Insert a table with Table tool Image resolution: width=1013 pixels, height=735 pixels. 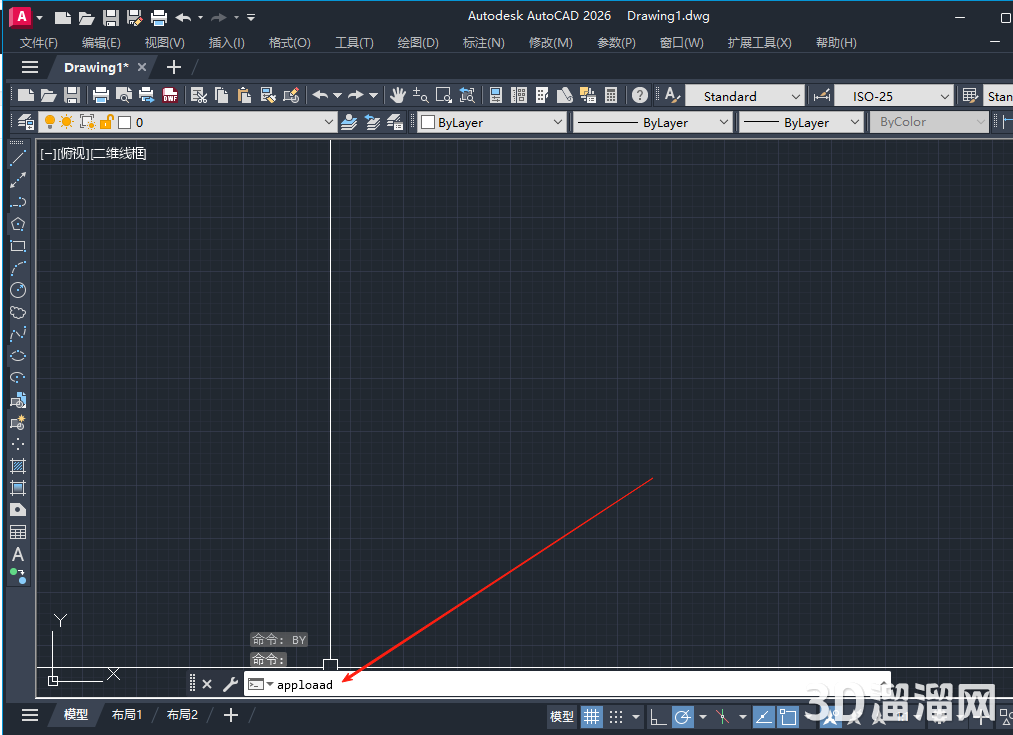coord(18,532)
